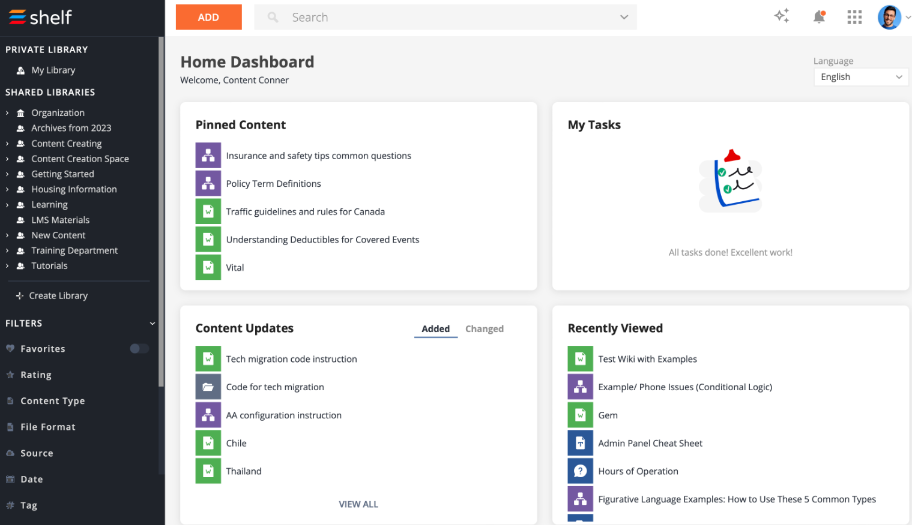The height and width of the screenshot is (525, 912).
Task: Select Archives from 2023 library
Action: (71, 128)
